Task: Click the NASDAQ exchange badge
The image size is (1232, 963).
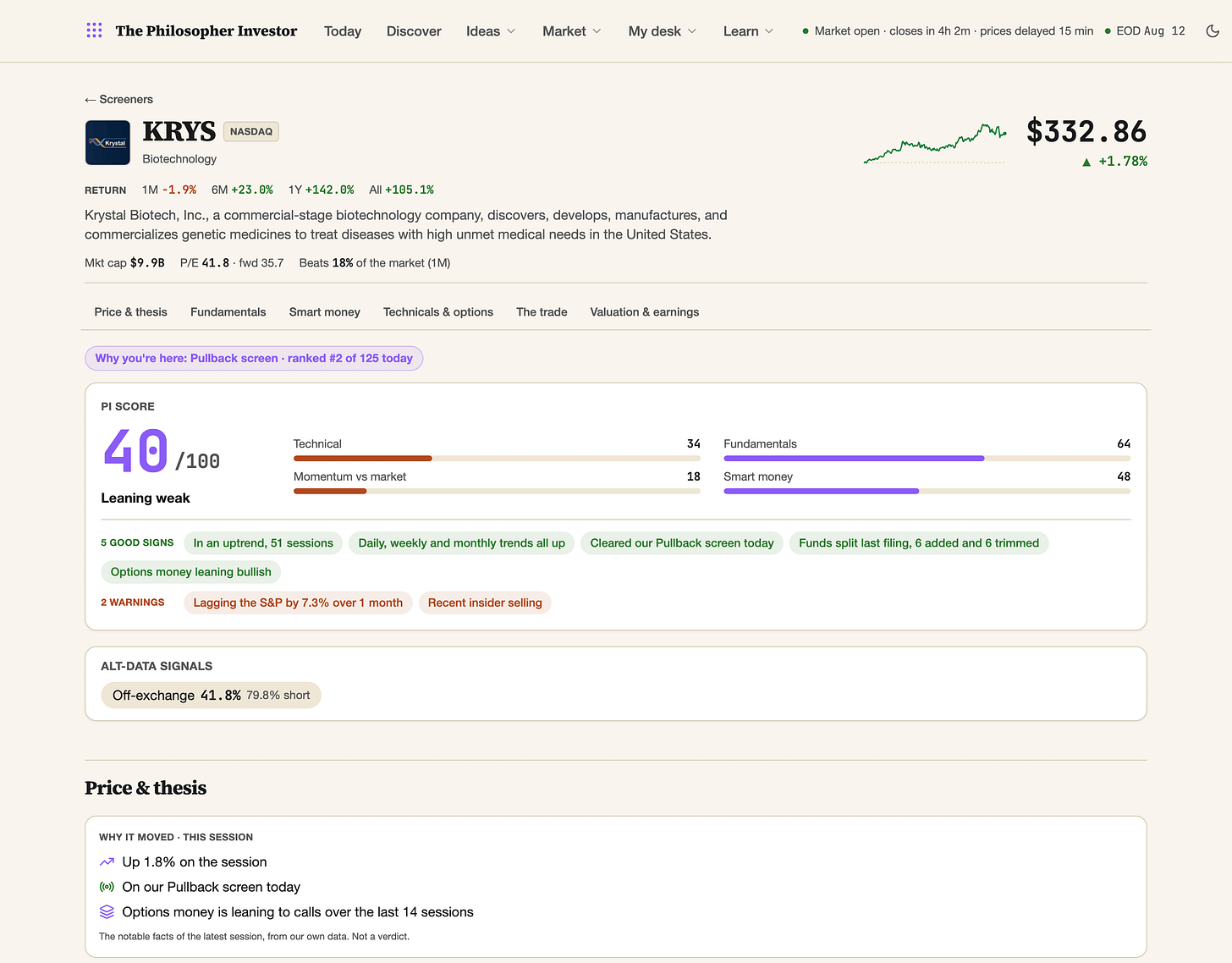Action: tap(251, 132)
